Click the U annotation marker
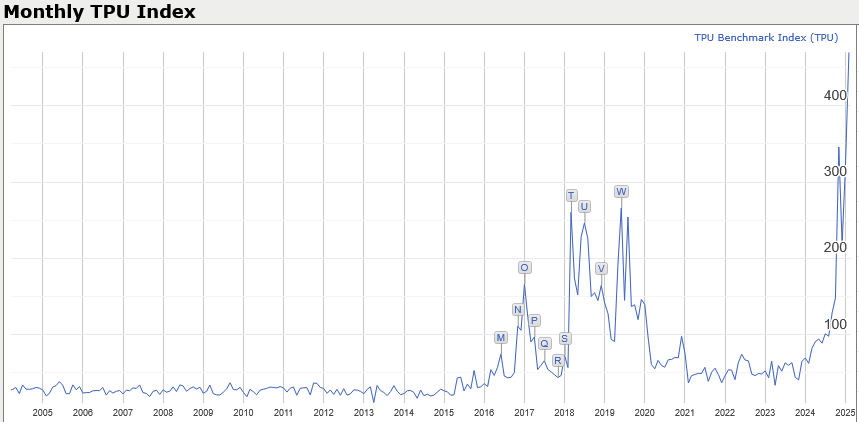 584,207
